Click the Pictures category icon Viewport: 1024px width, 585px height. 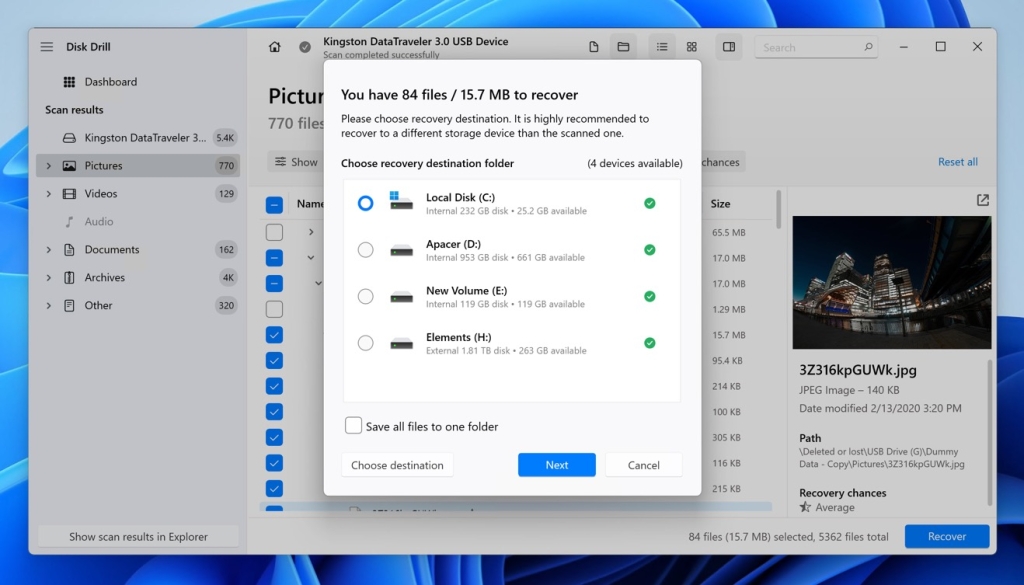(69, 166)
